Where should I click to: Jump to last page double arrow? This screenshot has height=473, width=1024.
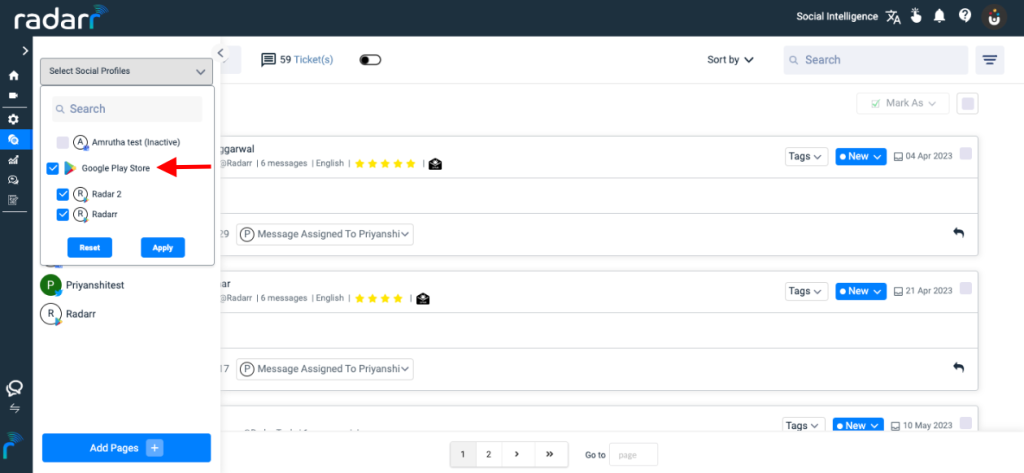[x=550, y=454]
